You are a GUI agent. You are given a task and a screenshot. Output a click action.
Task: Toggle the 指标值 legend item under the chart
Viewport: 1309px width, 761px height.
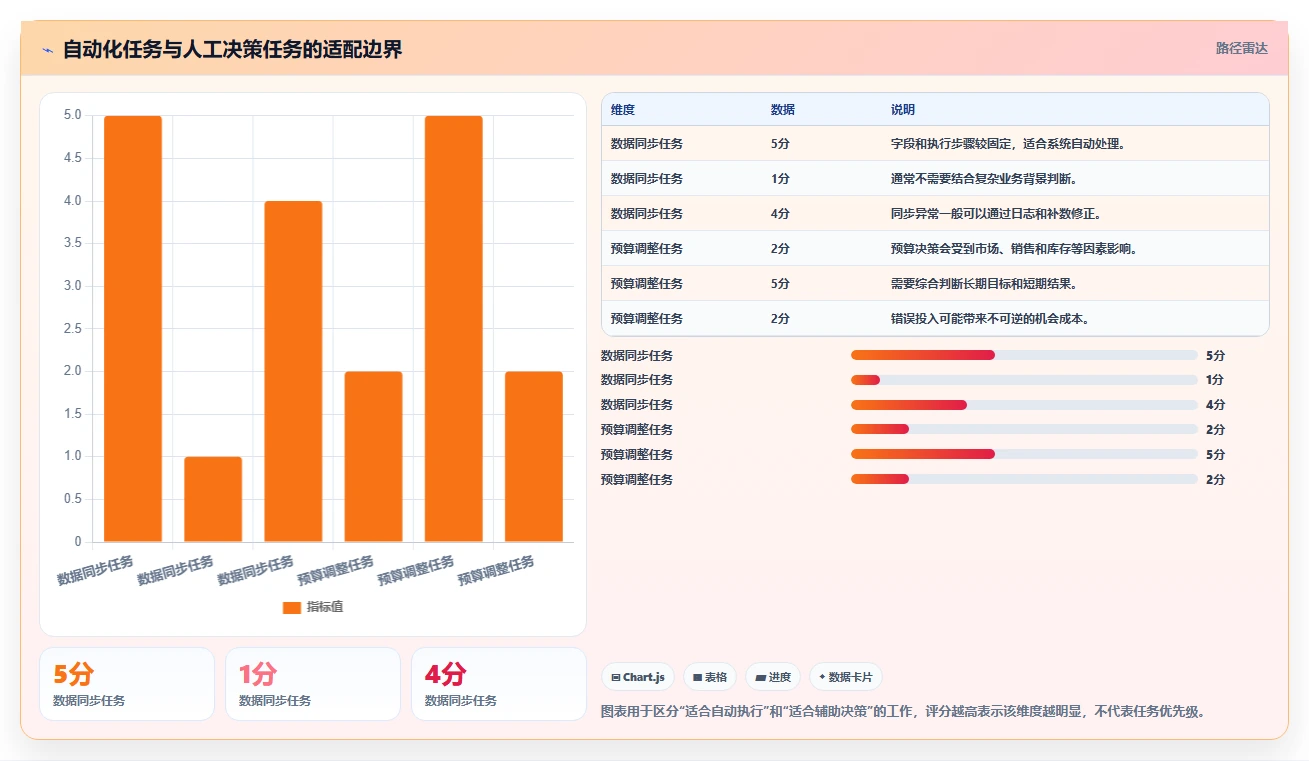[313, 607]
